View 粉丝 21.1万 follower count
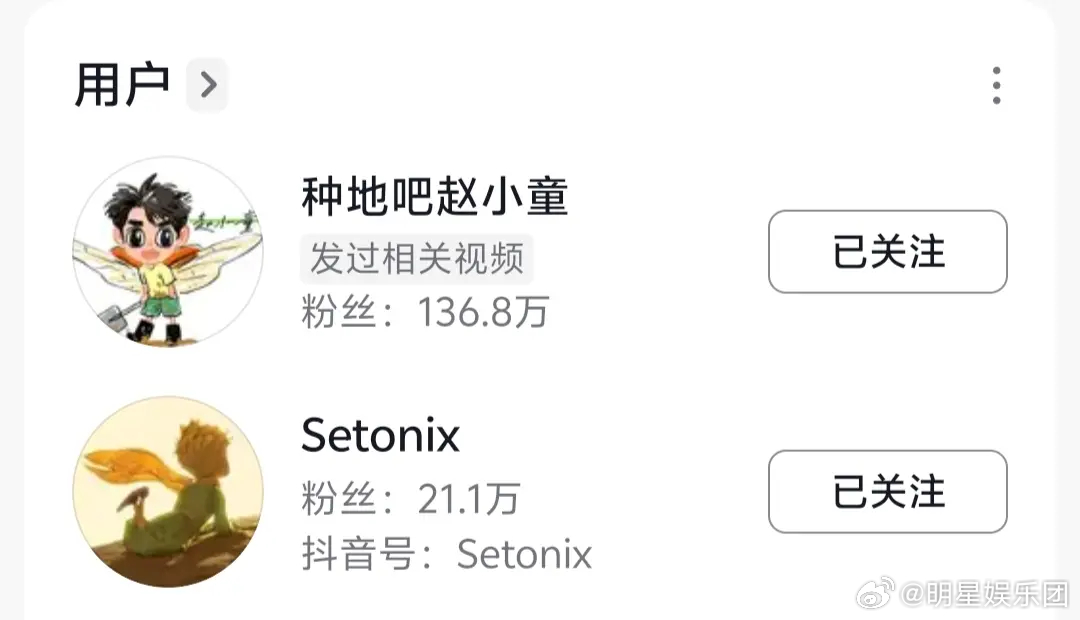Image resolution: width=1080 pixels, height=620 pixels. click(411, 498)
